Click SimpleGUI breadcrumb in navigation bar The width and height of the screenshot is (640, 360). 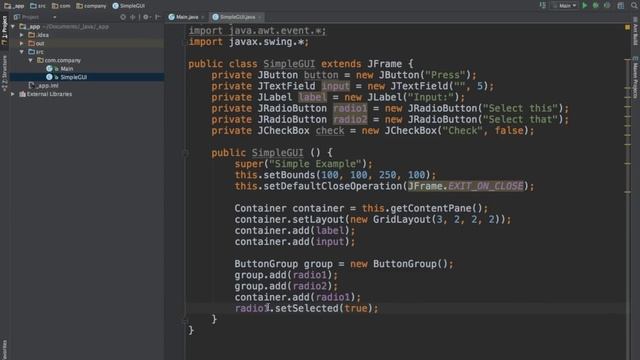pos(129,6)
